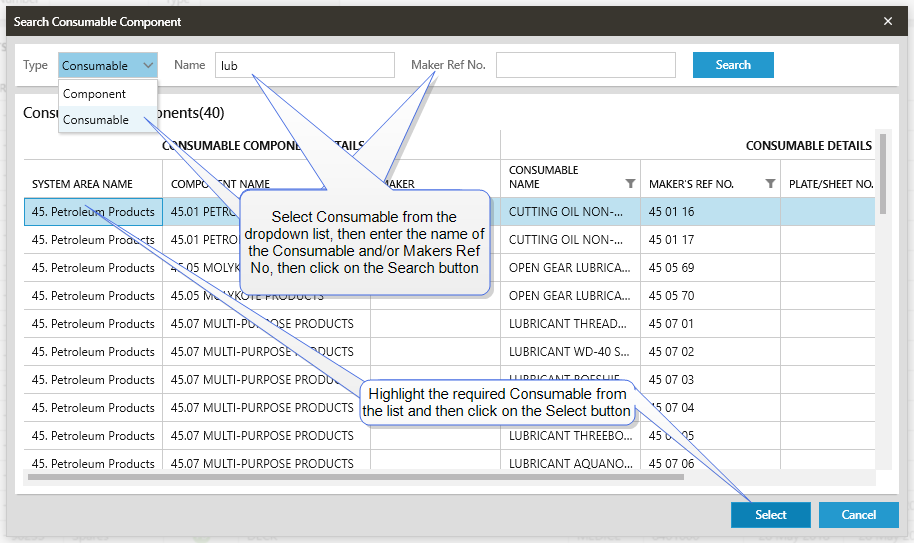Click the blue Search button

(733, 65)
